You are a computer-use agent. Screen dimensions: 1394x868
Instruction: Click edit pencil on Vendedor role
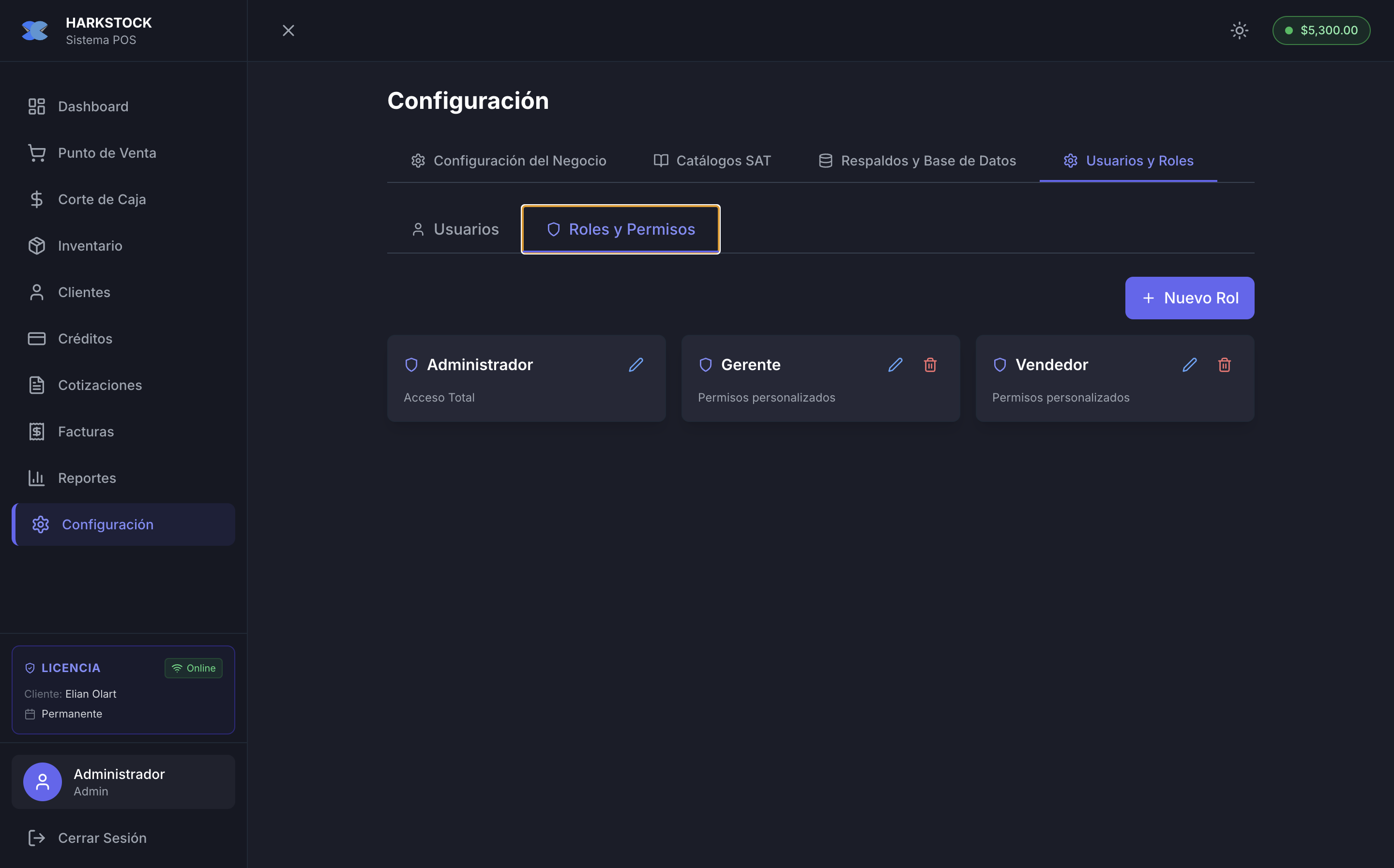point(1190,364)
